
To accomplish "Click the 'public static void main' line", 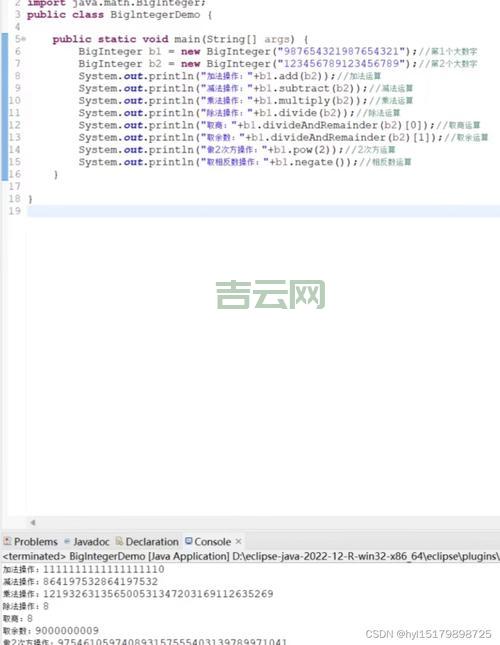I will 180,39.
